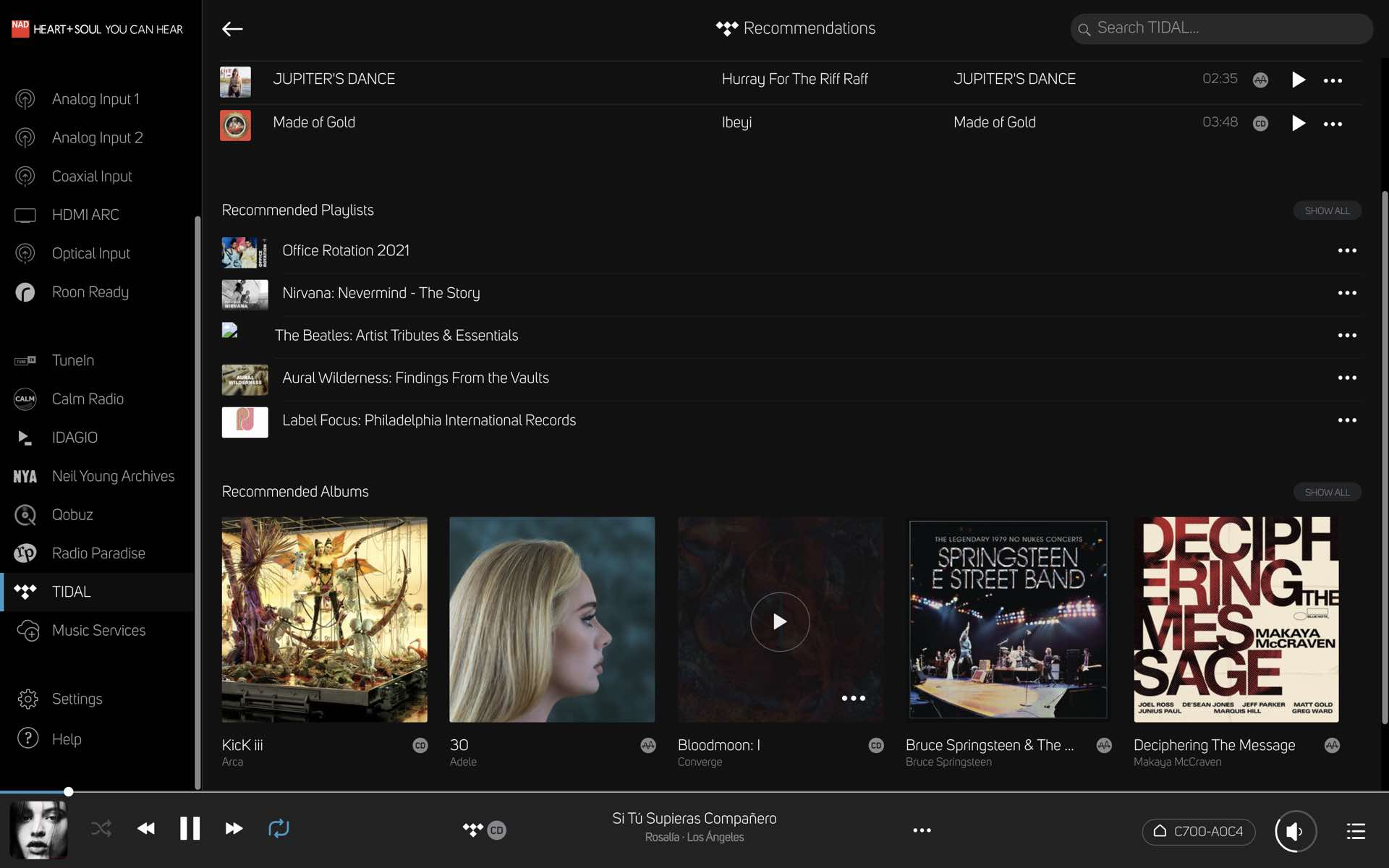Open more options for Aural Wilderness
1389x868 pixels.
point(1347,378)
